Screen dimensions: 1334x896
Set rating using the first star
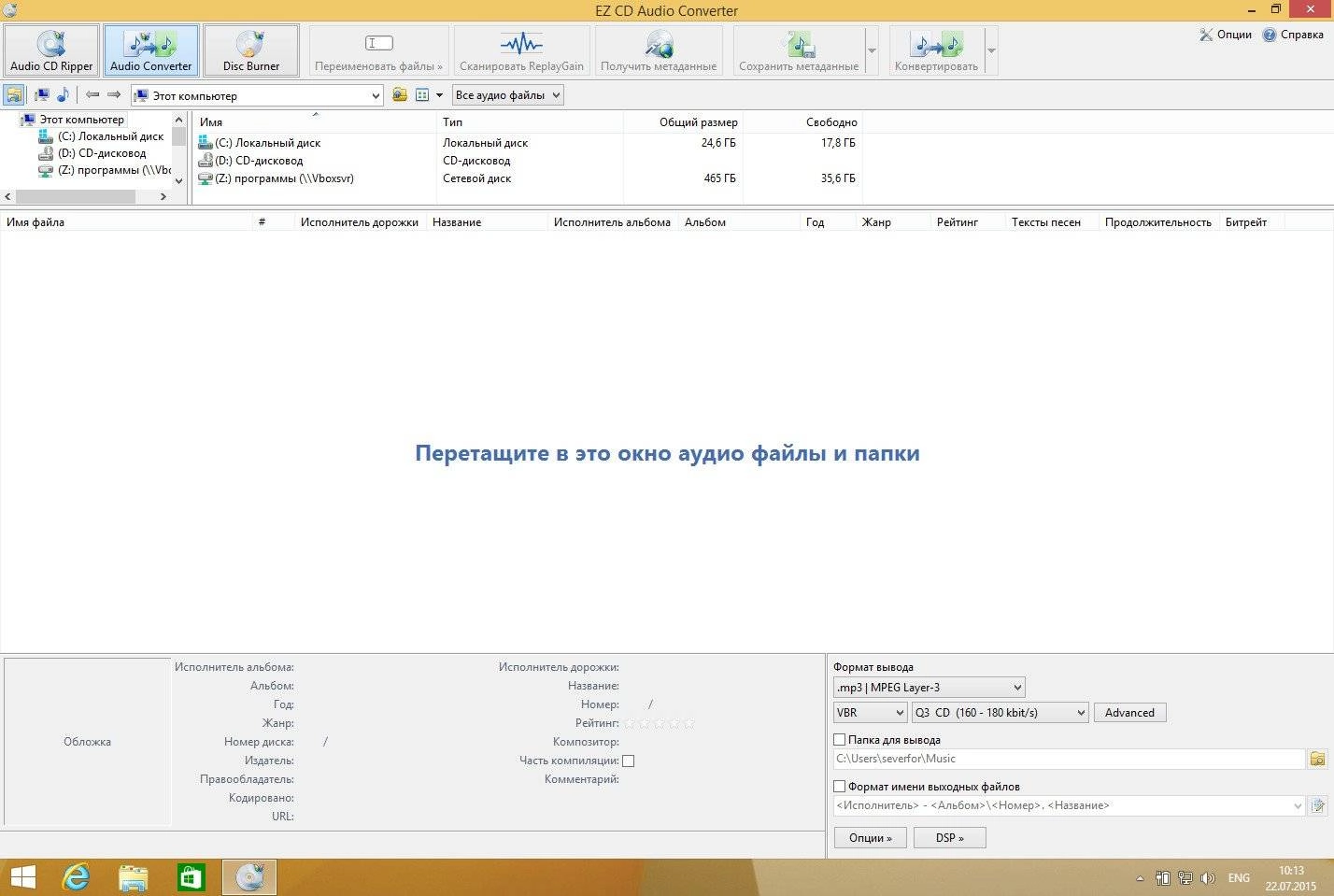point(630,723)
